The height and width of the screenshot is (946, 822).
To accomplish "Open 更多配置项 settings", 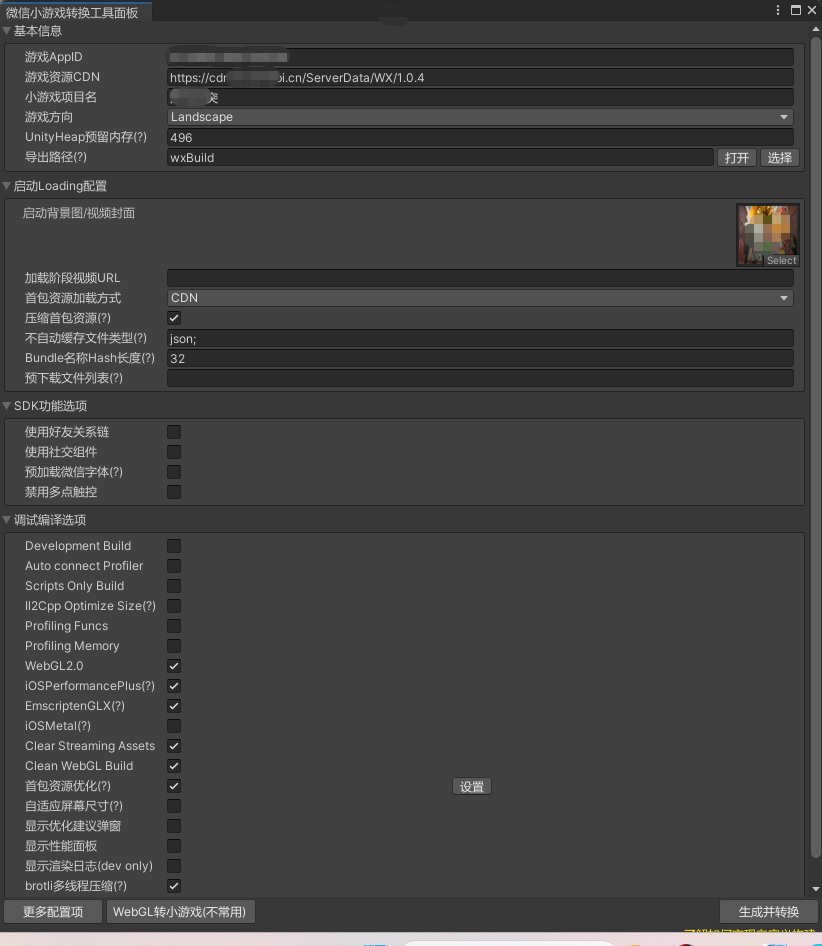I will pyautogui.click(x=52, y=911).
